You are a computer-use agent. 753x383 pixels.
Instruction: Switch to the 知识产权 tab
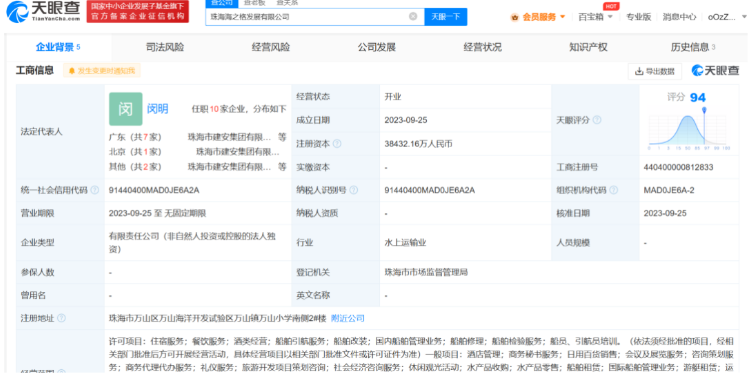pyautogui.click(x=588, y=47)
